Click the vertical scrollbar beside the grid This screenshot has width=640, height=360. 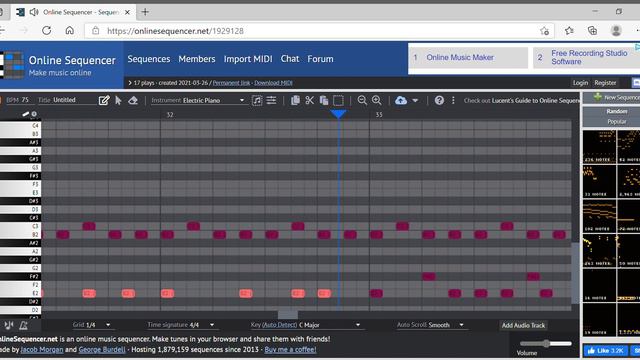(575, 273)
